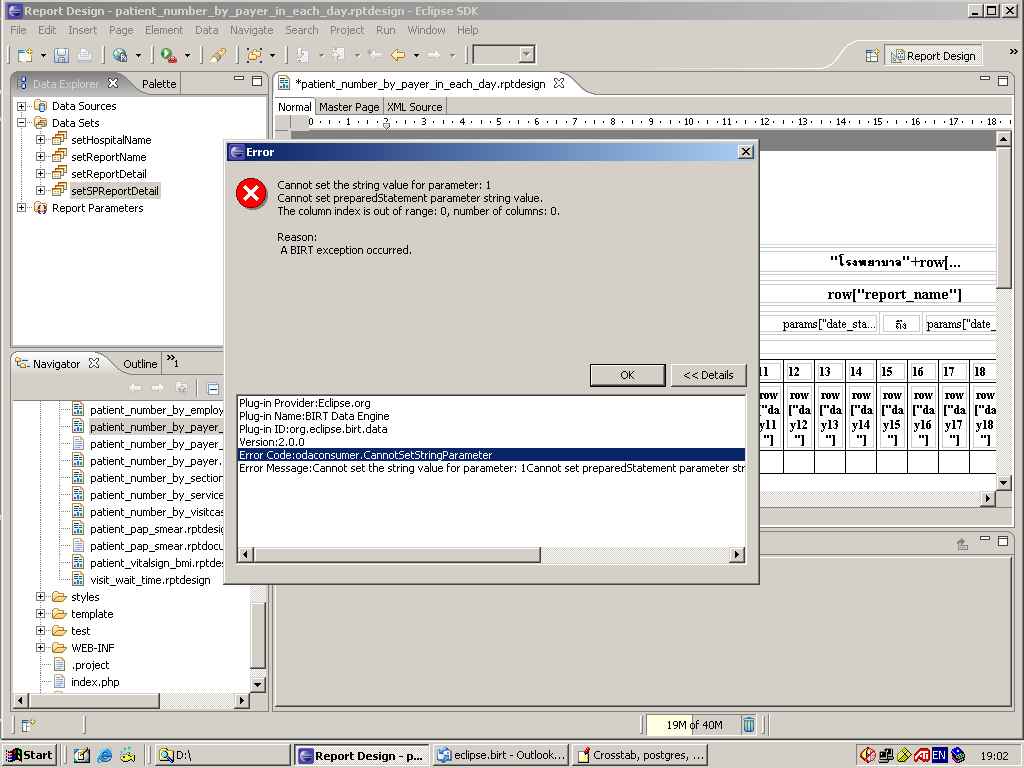Viewport: 1024px width, 768px height.
Task: Expand the Data Sources tree node
Action: [x=22, y=106]
